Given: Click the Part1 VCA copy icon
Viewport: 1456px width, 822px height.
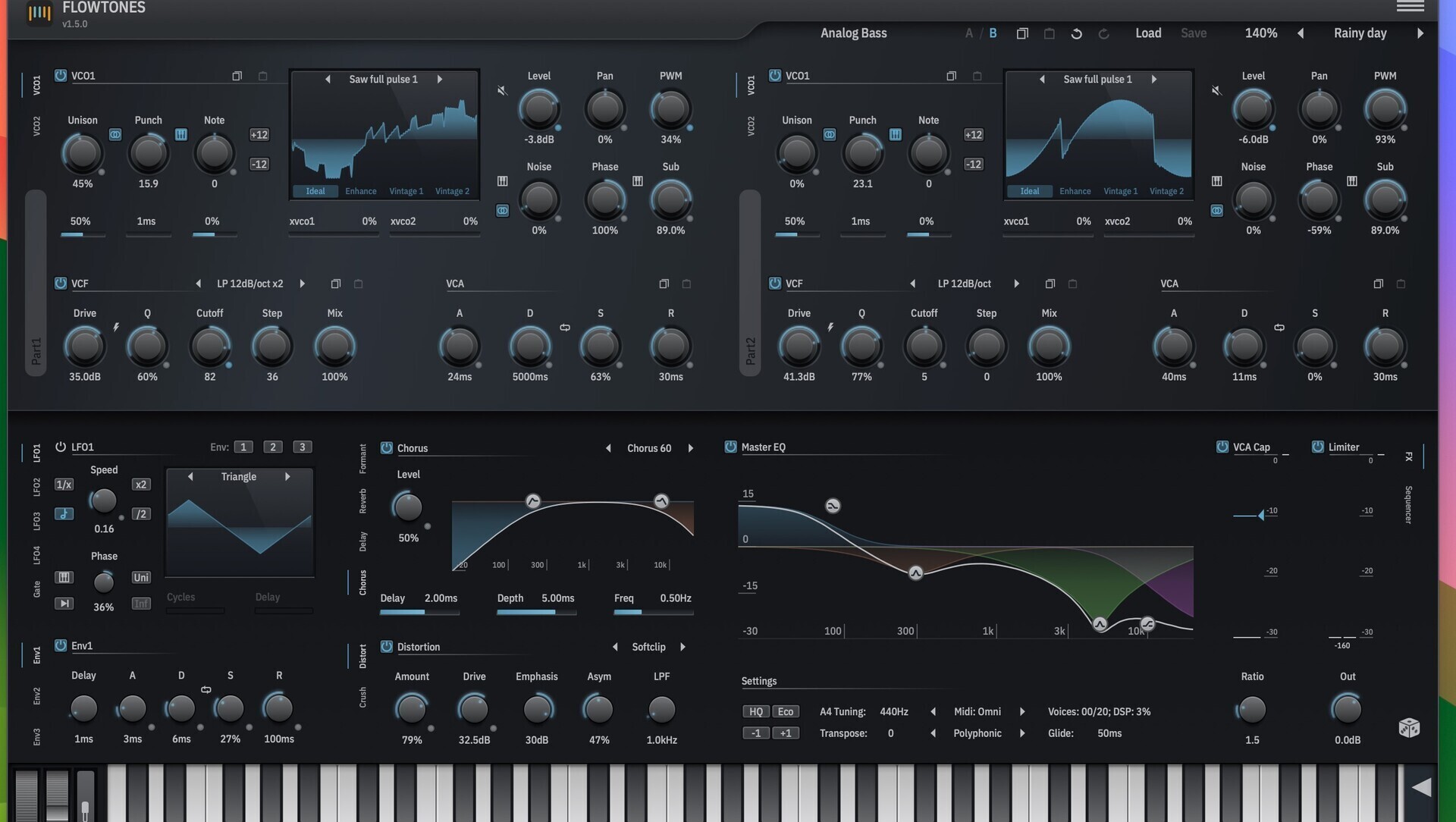Looking at the screenshot, I should pyautogui.click(x=664, y=284).
